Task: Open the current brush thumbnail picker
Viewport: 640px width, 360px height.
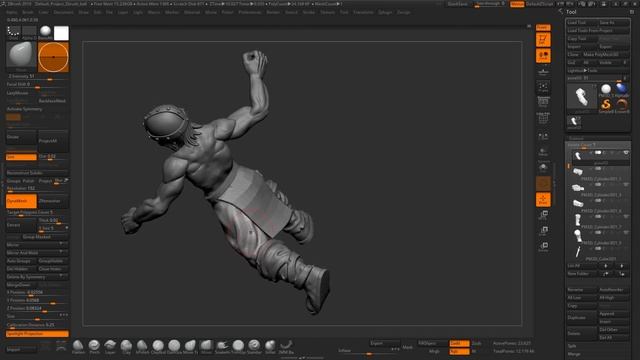Action: pyautogui.click(x=21, y=56)
